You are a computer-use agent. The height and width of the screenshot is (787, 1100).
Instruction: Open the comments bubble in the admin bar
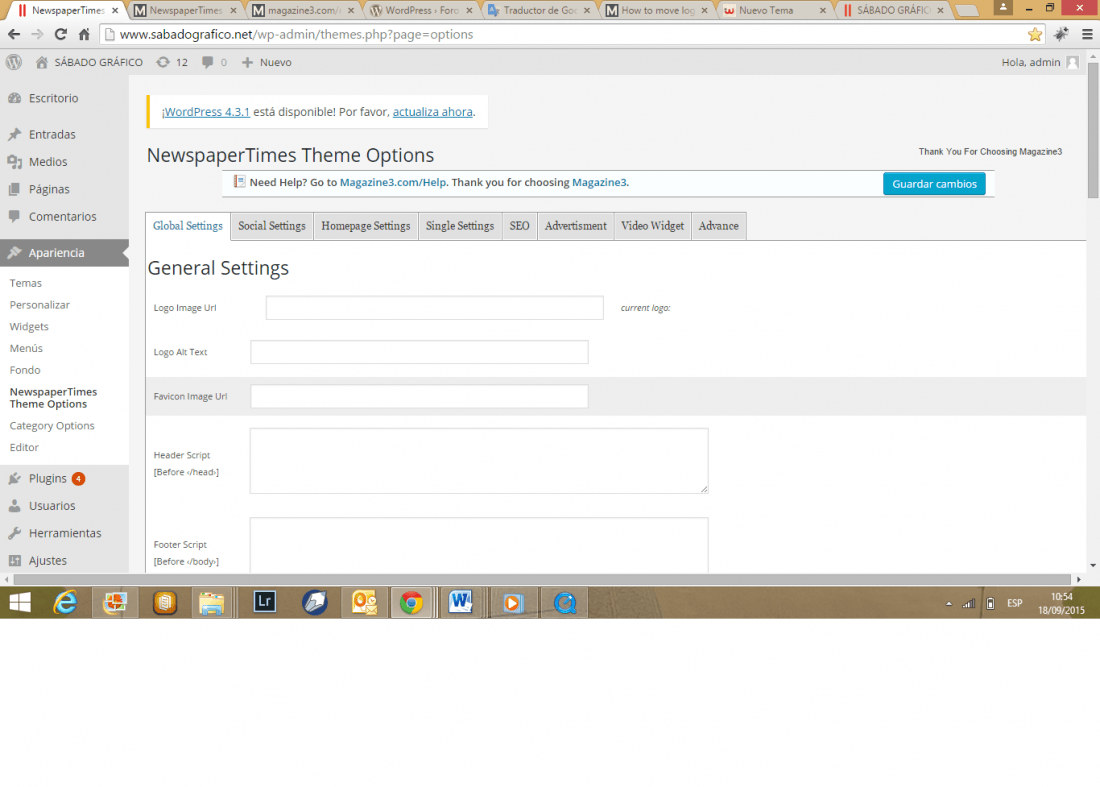click(208, 62)
